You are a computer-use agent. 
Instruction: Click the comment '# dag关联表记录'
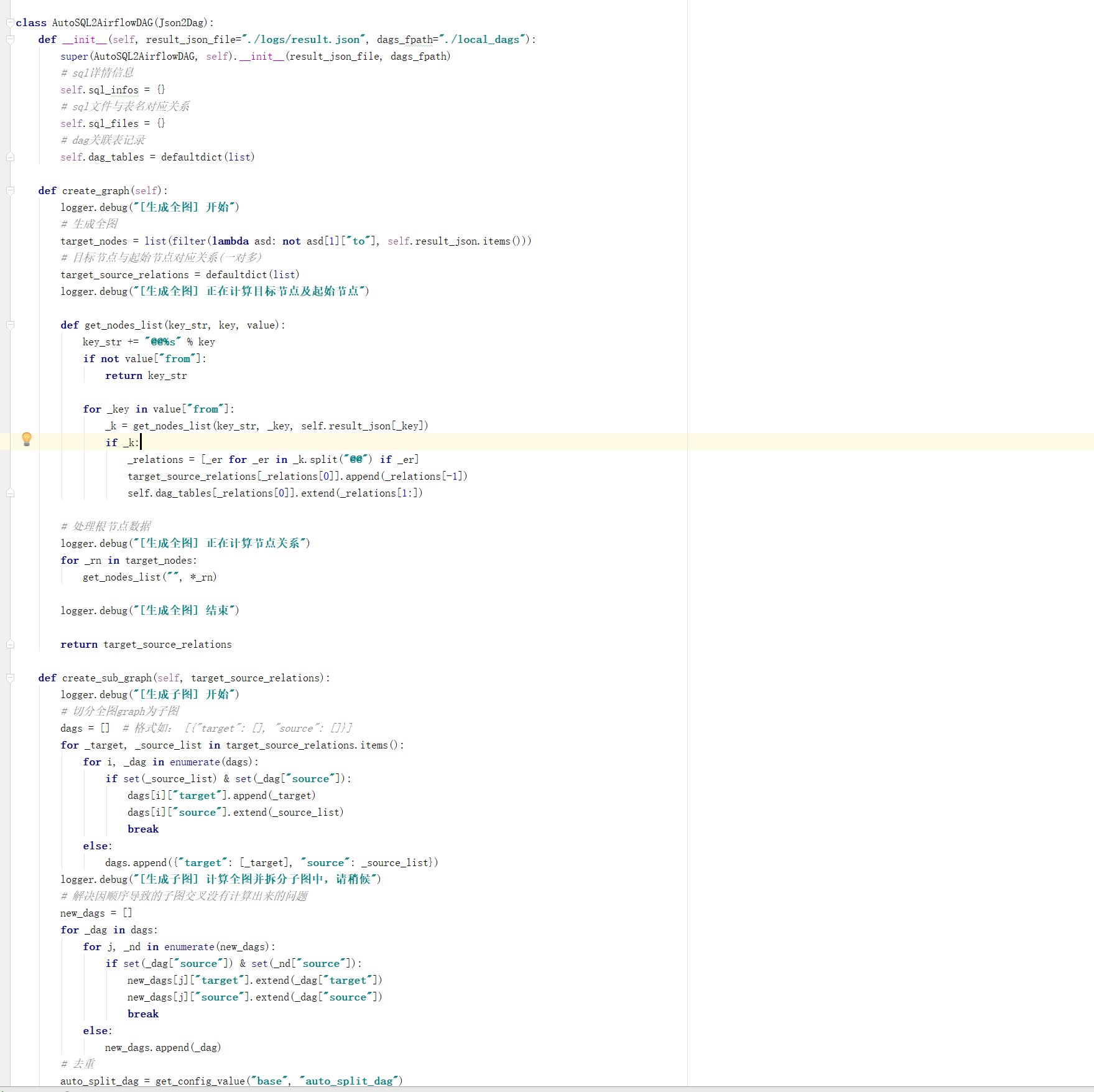(x=103, y=140)
